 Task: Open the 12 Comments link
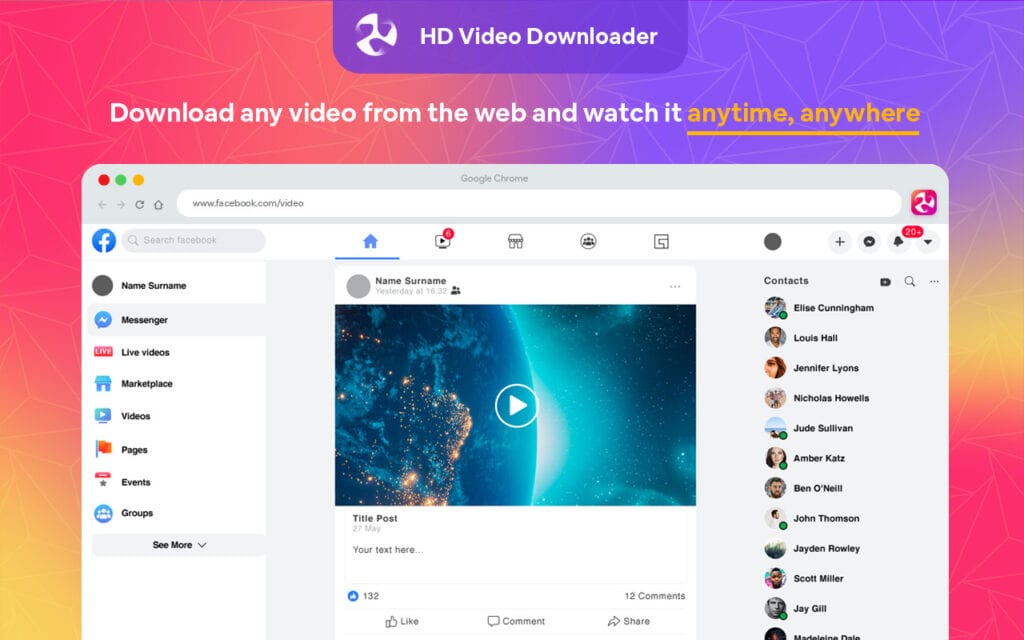(x=652, y=595)
